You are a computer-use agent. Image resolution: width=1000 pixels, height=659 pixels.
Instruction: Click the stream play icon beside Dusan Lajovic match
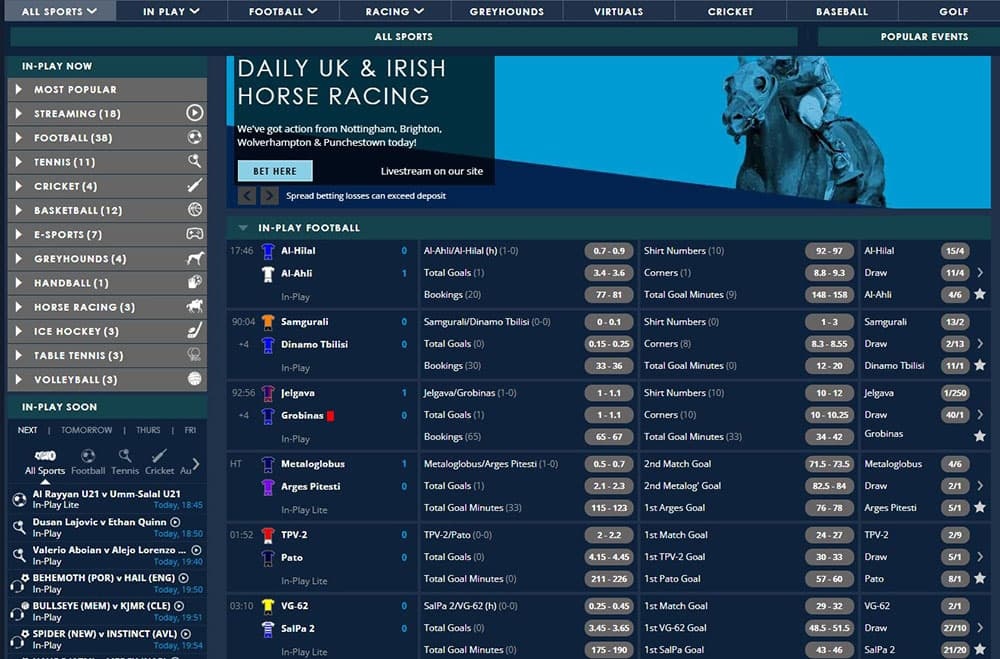coord(176,522)
